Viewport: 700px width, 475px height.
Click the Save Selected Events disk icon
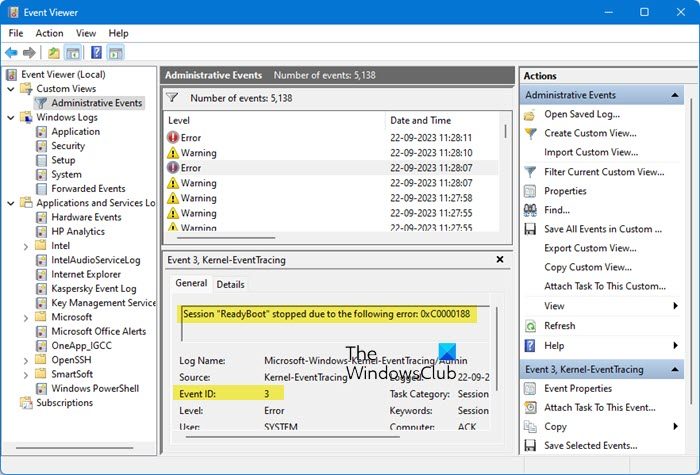click(530, 446)
